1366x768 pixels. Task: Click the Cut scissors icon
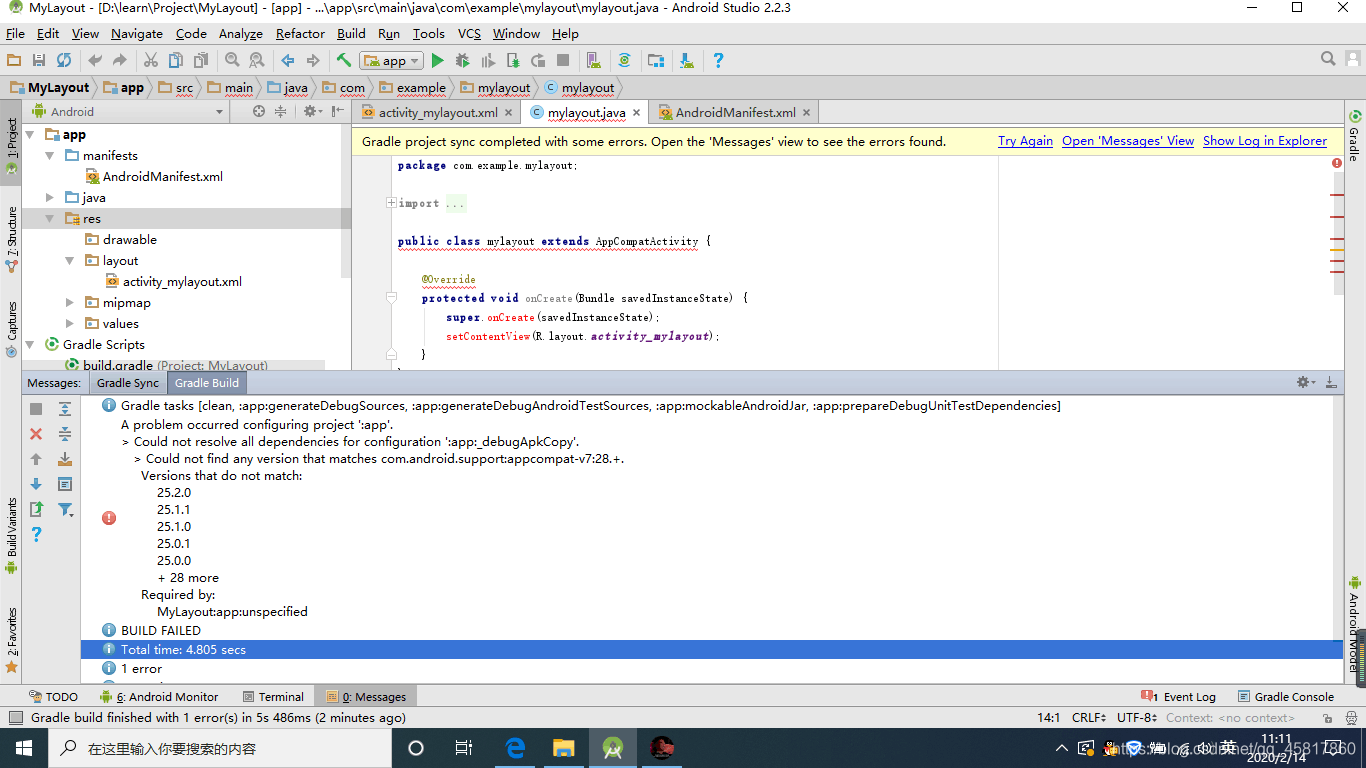point(151,61)
